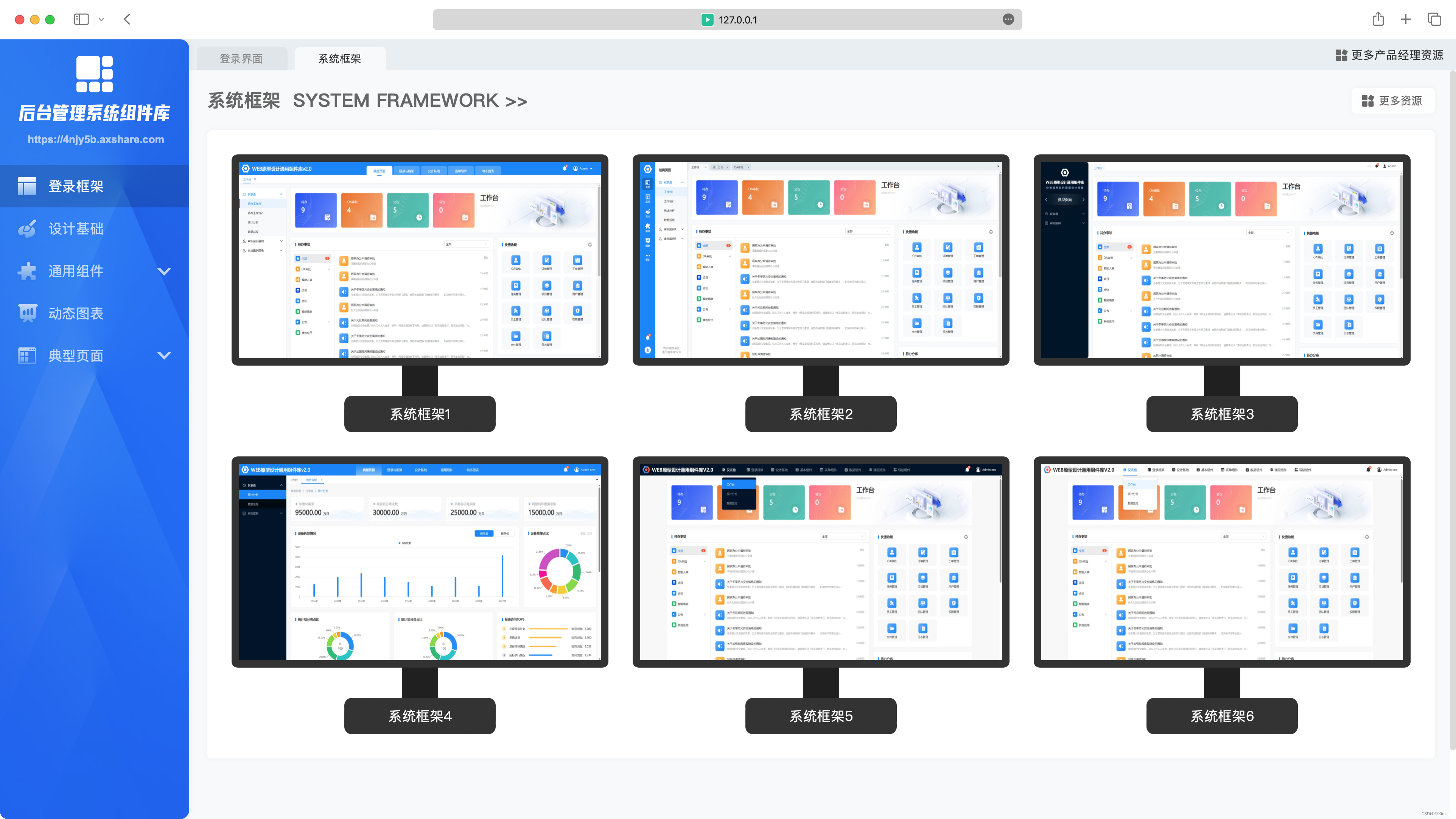
Task: Click the grid icon in 更多资源 button
Action: [1368, 101]
